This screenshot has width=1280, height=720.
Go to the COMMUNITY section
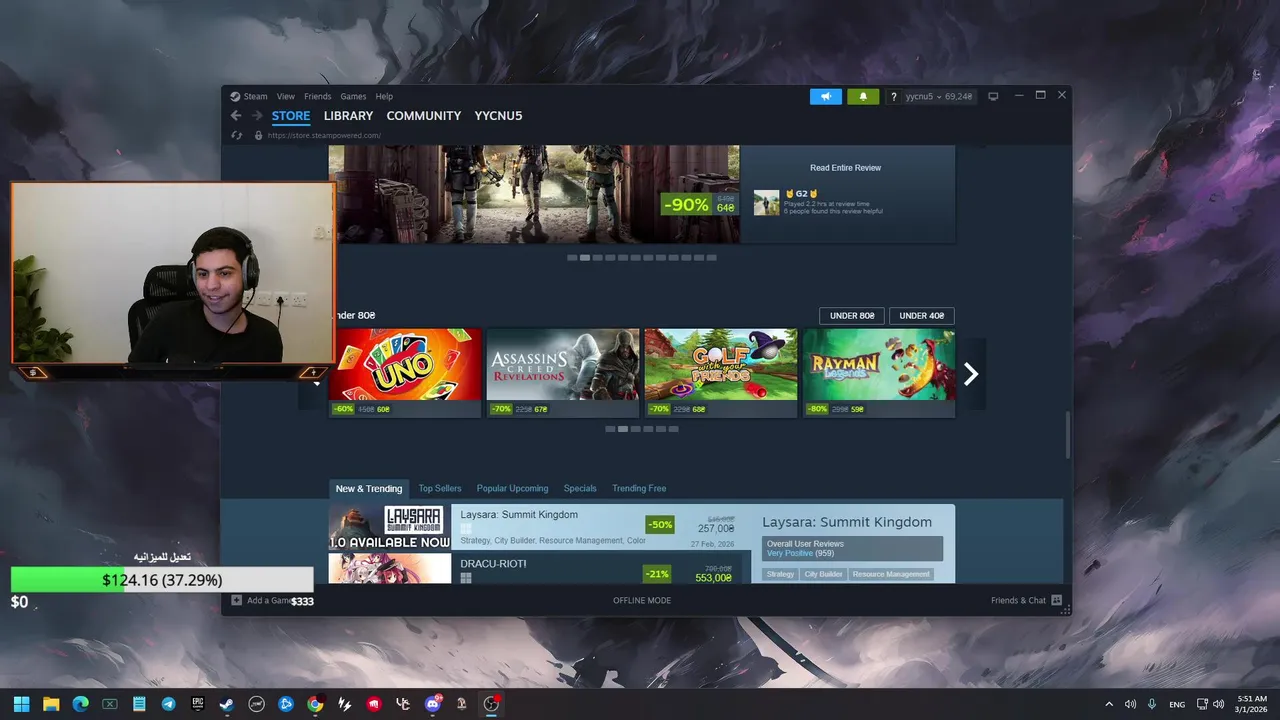[x=424, y=116]
